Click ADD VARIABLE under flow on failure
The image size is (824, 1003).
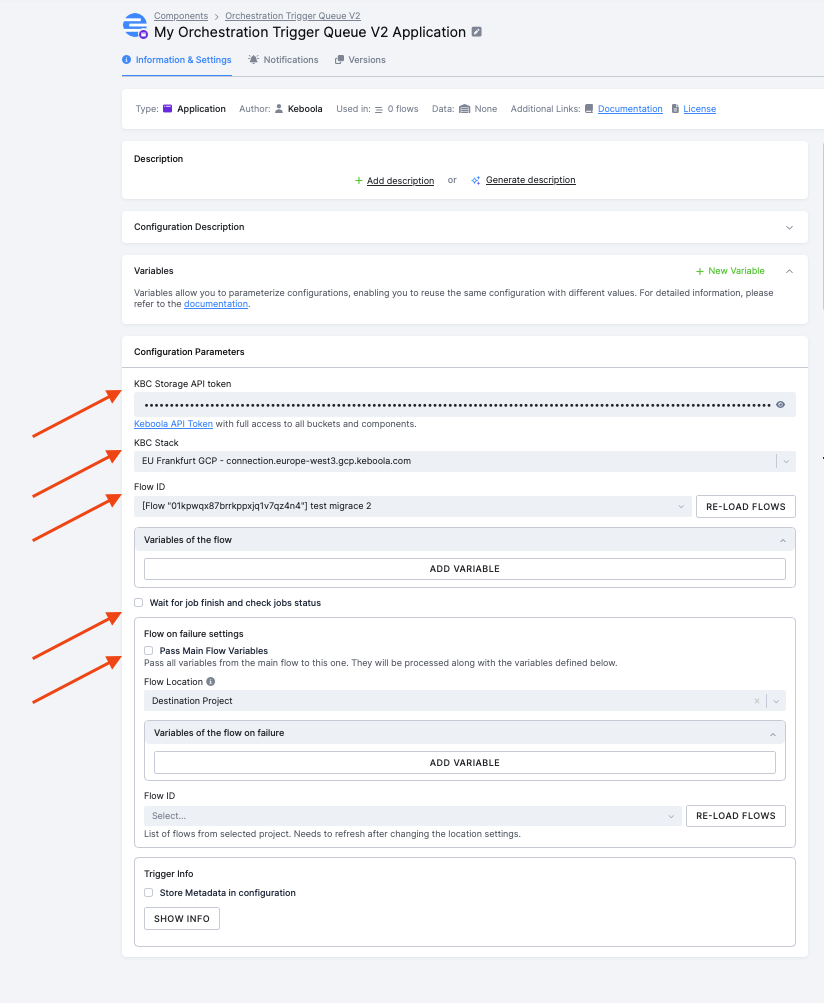(x=464, y=762)
